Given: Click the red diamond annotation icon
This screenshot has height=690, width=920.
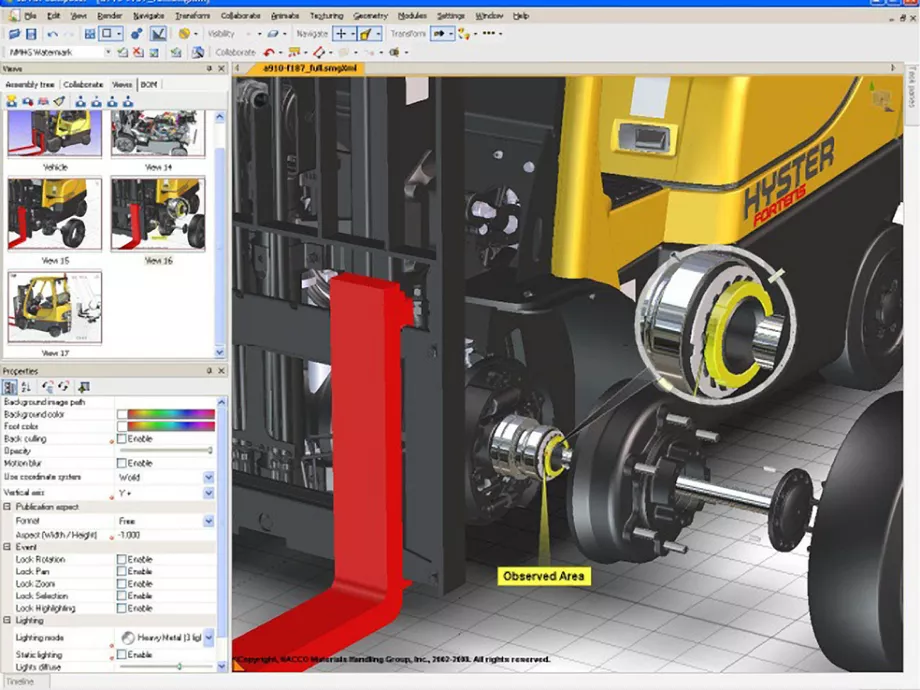Looking at the screenshot, I should (x=319, y=52).
